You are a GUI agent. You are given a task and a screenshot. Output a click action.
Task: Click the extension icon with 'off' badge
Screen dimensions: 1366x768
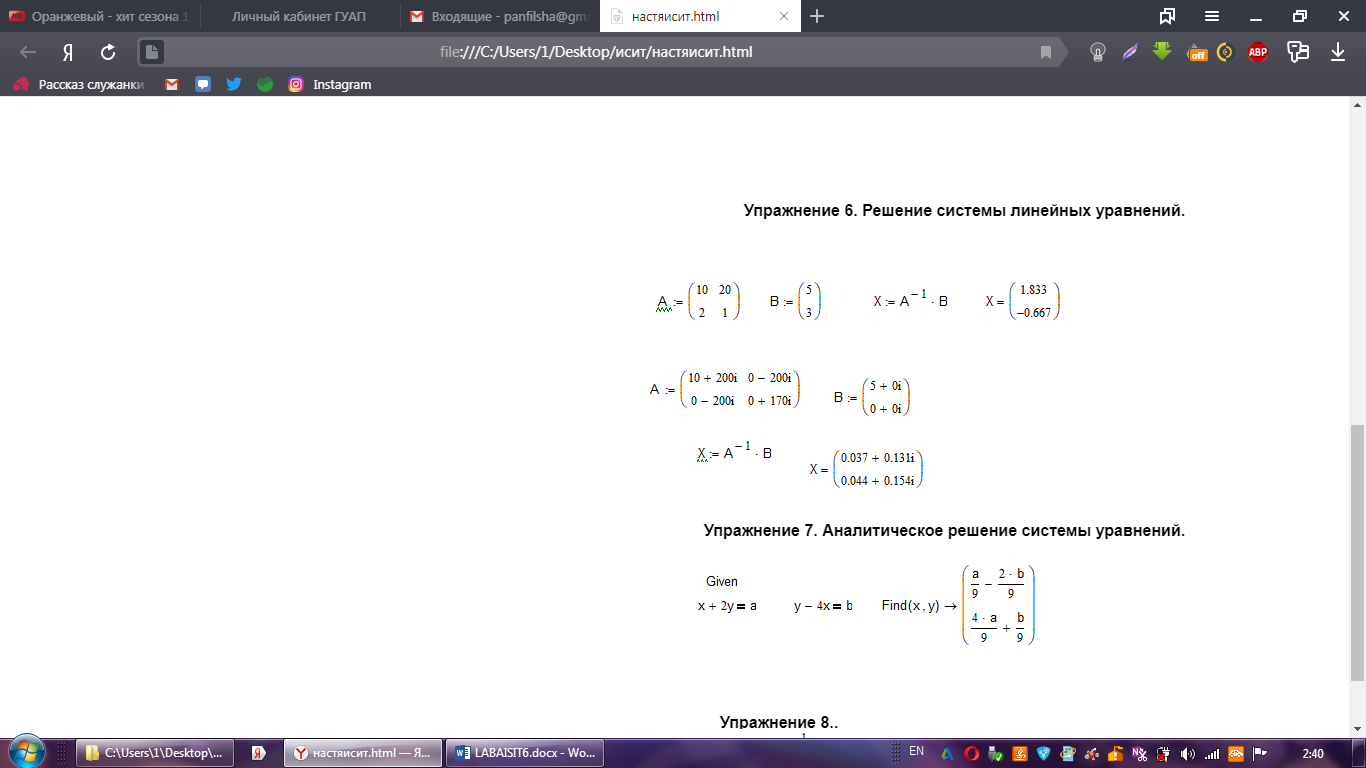[x=1196, y=52]
